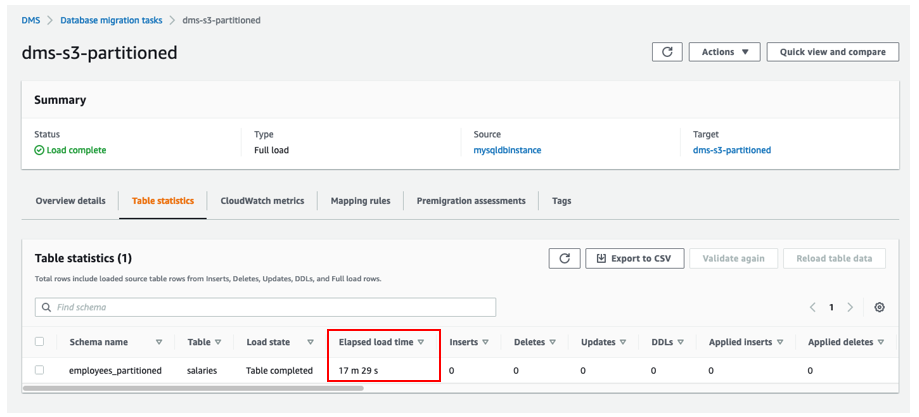Open Database migration tasks breadcrumb
919x417 pixels.
coord(111,20)
